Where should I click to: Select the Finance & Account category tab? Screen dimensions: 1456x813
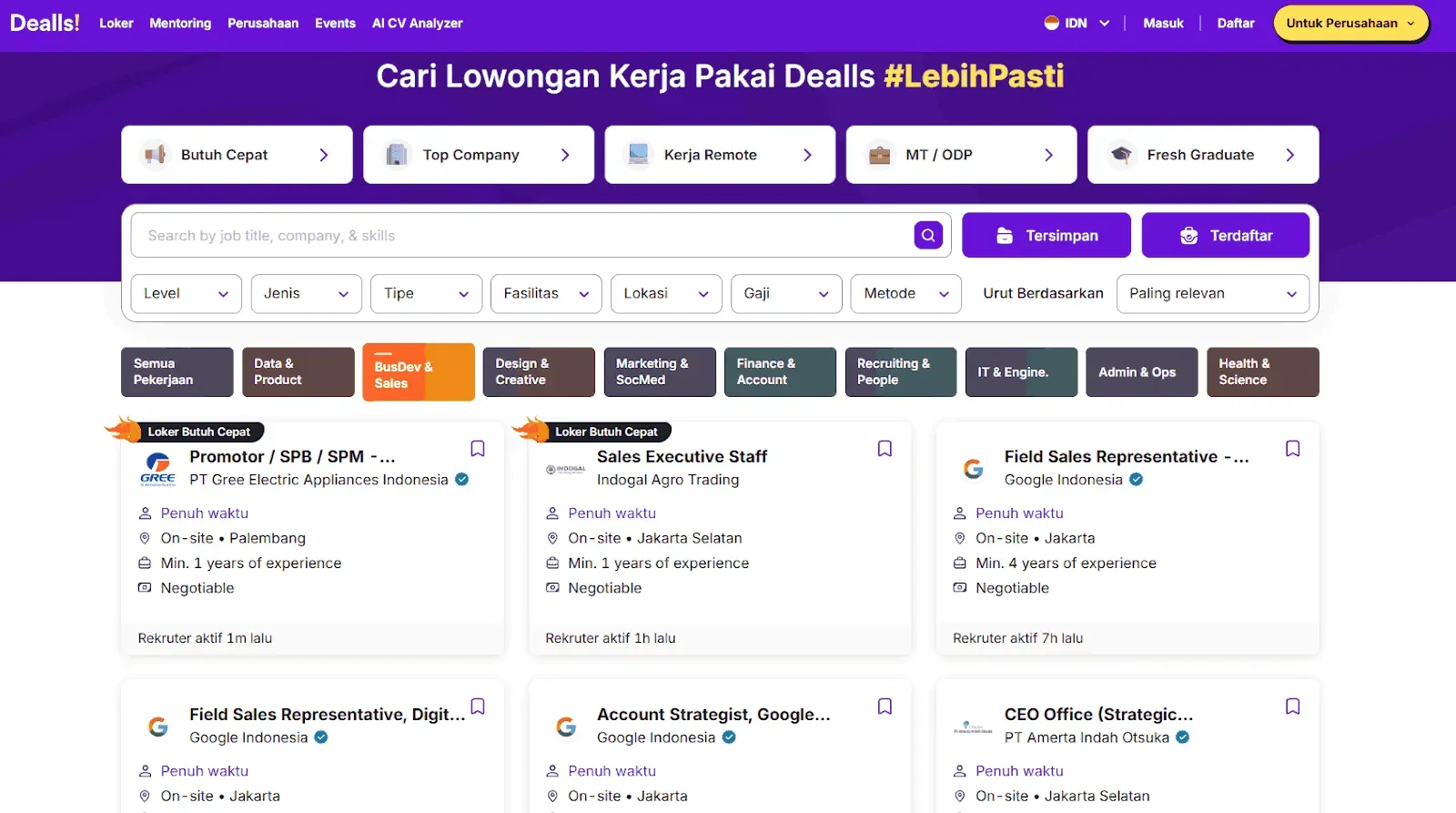(x=780, y=371)
